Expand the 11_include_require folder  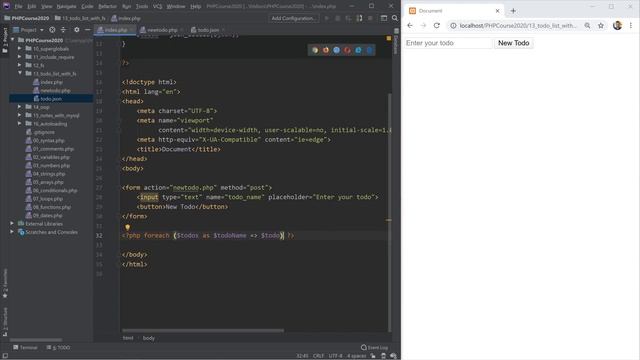(20, 57)
